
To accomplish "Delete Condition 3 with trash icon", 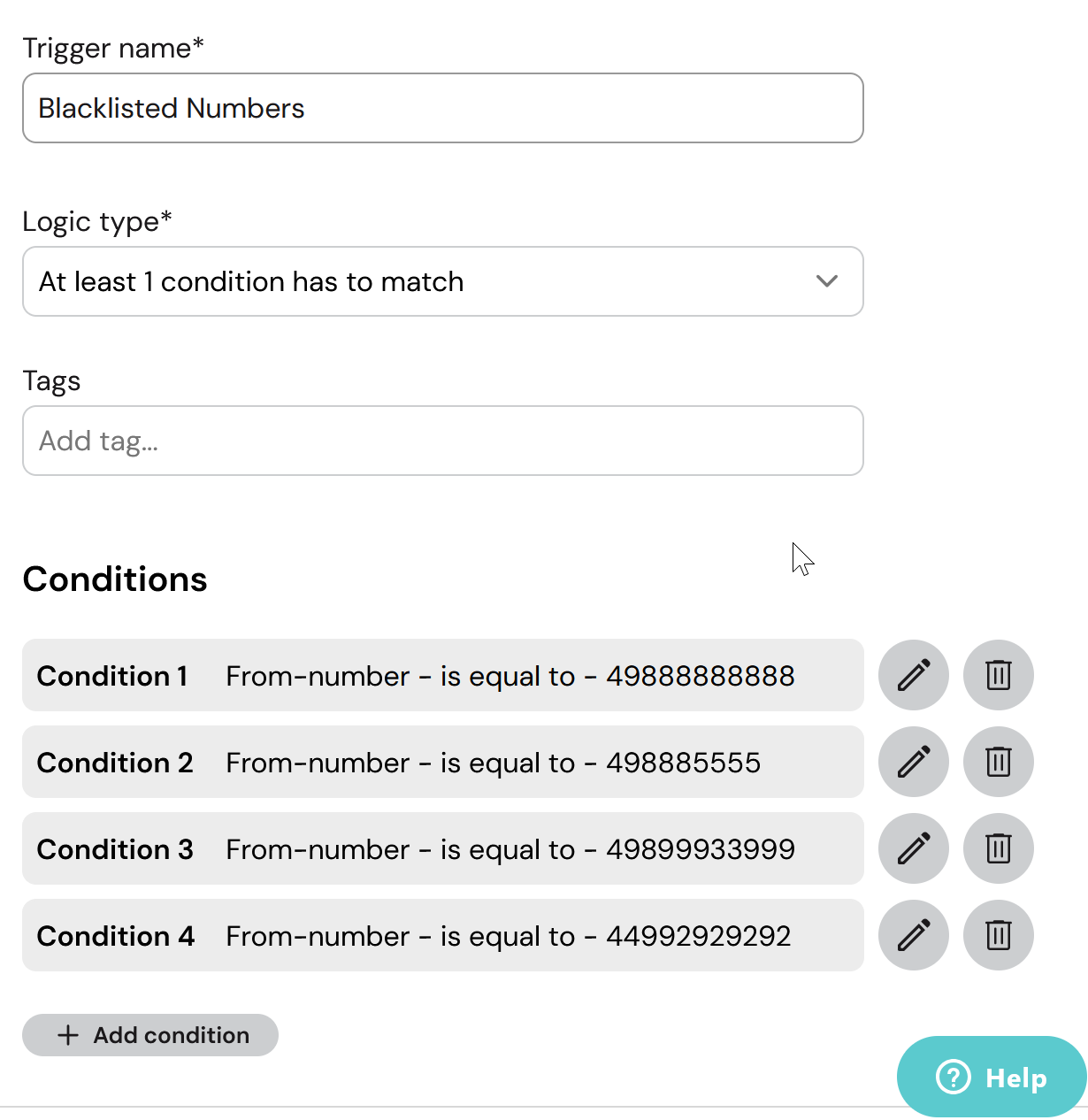I will 999,848.
